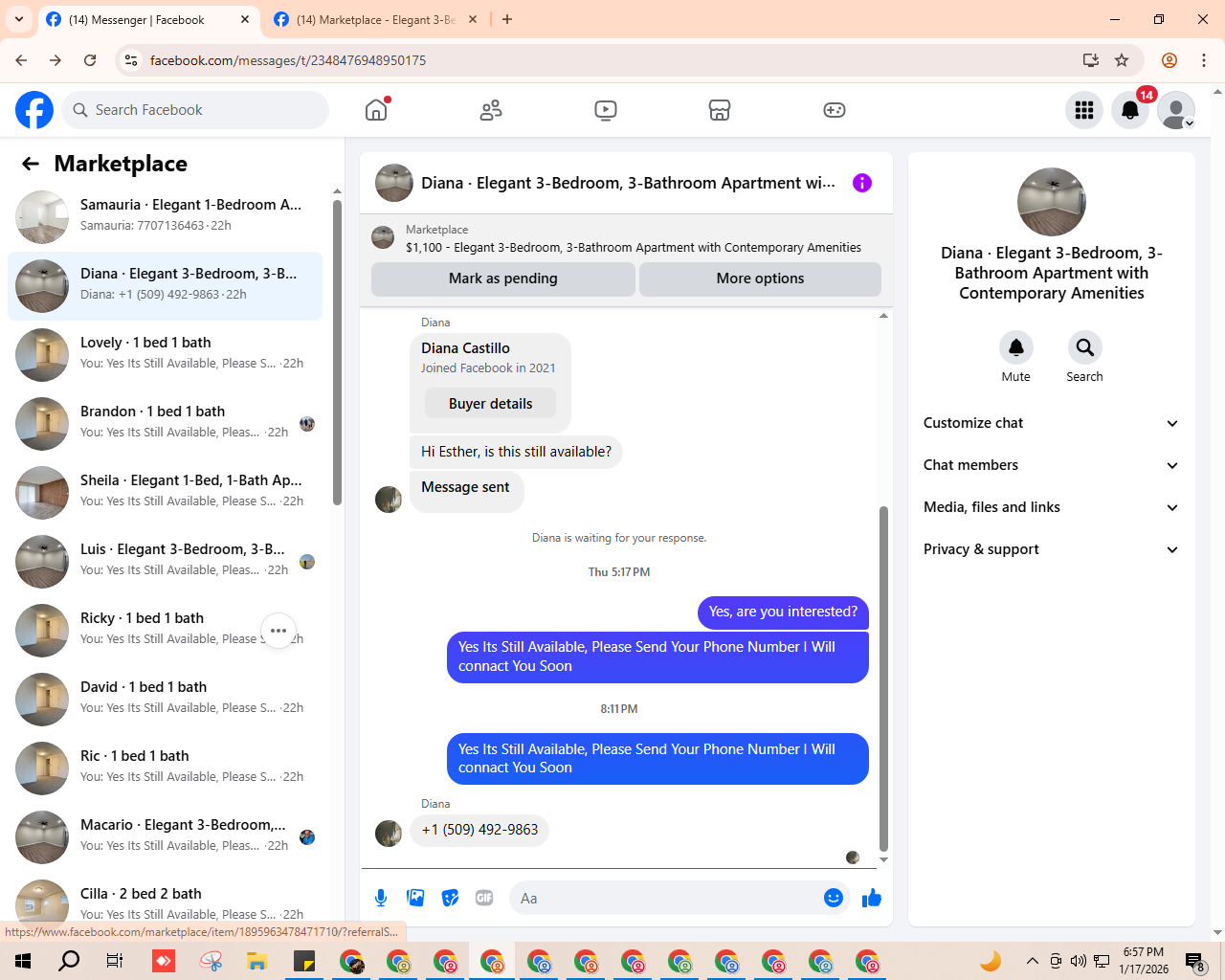1225x980 pixels.
Task: Expand Media, files and links section
Action: click(1051, 507)
